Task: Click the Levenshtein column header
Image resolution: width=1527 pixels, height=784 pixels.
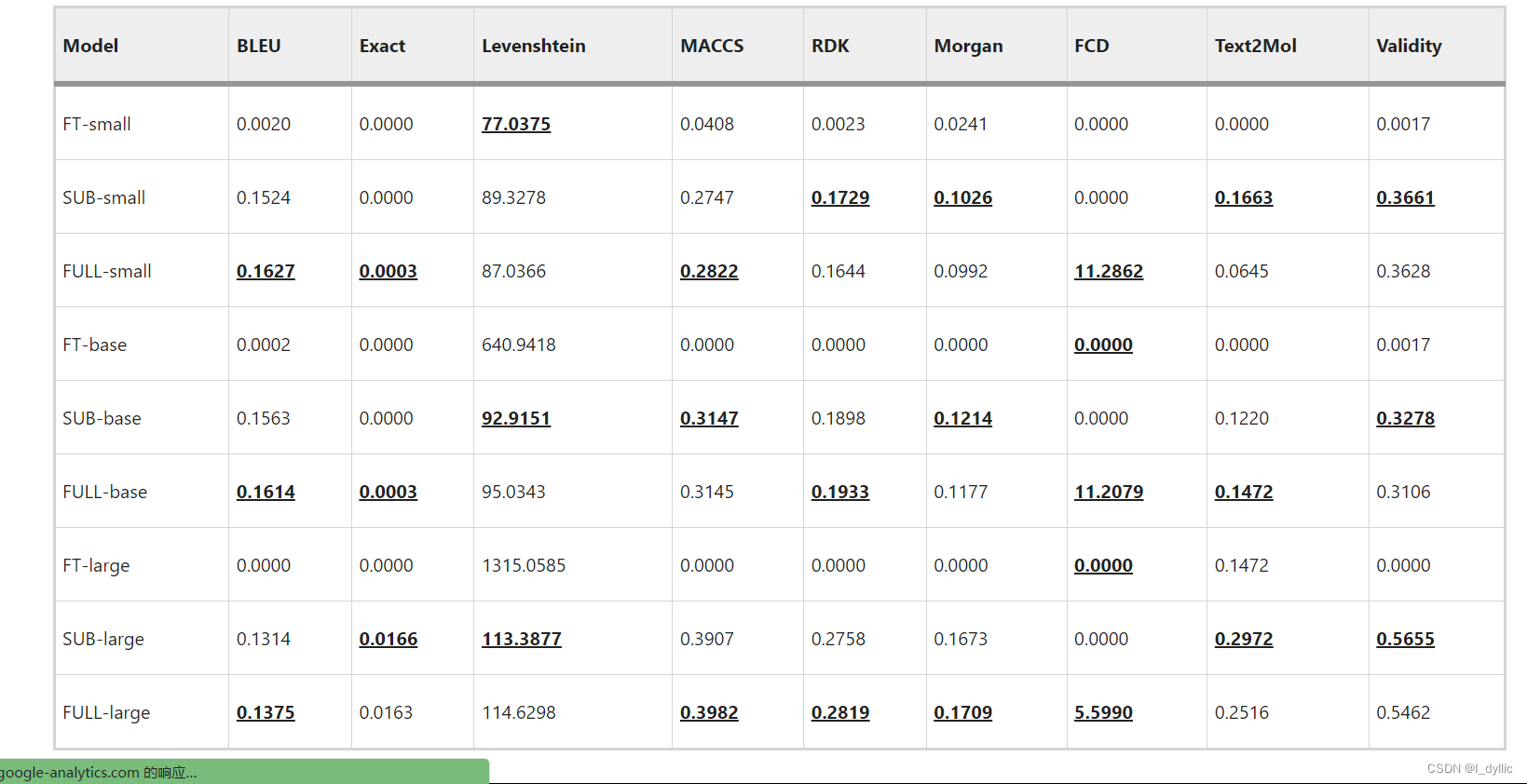Action: 534,46
